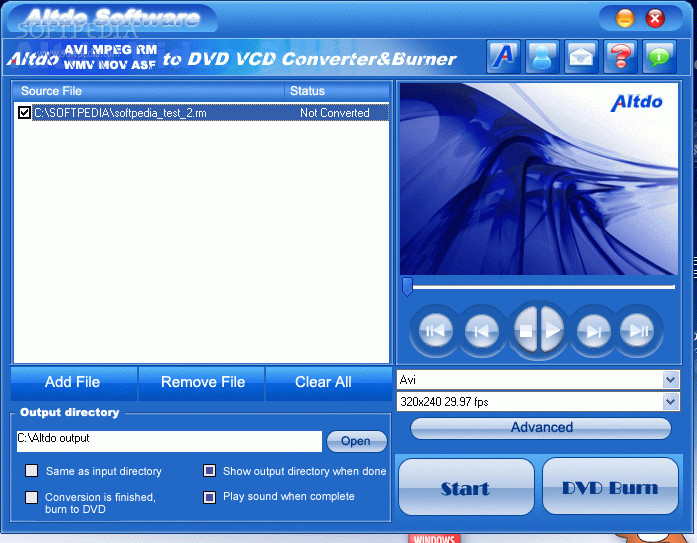The width and height of the screenshot is (697, 543).
Task: Click the video preview thumbnail
Action: click(x=539, y=179)
